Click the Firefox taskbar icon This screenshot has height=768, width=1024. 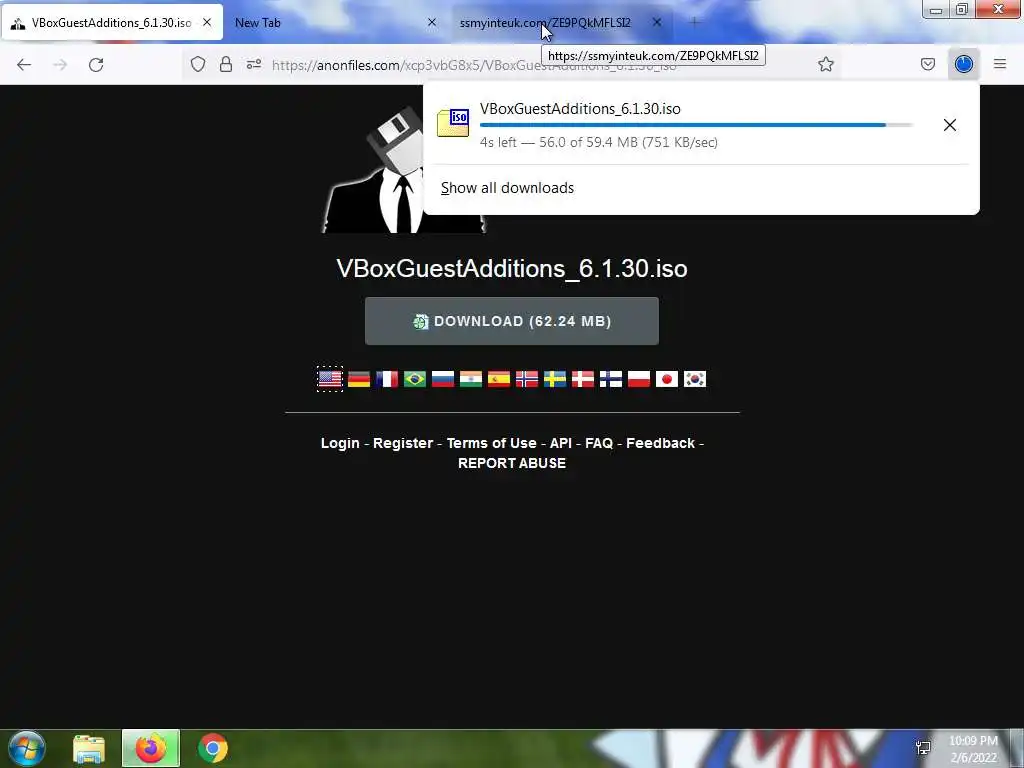[150, 748]
